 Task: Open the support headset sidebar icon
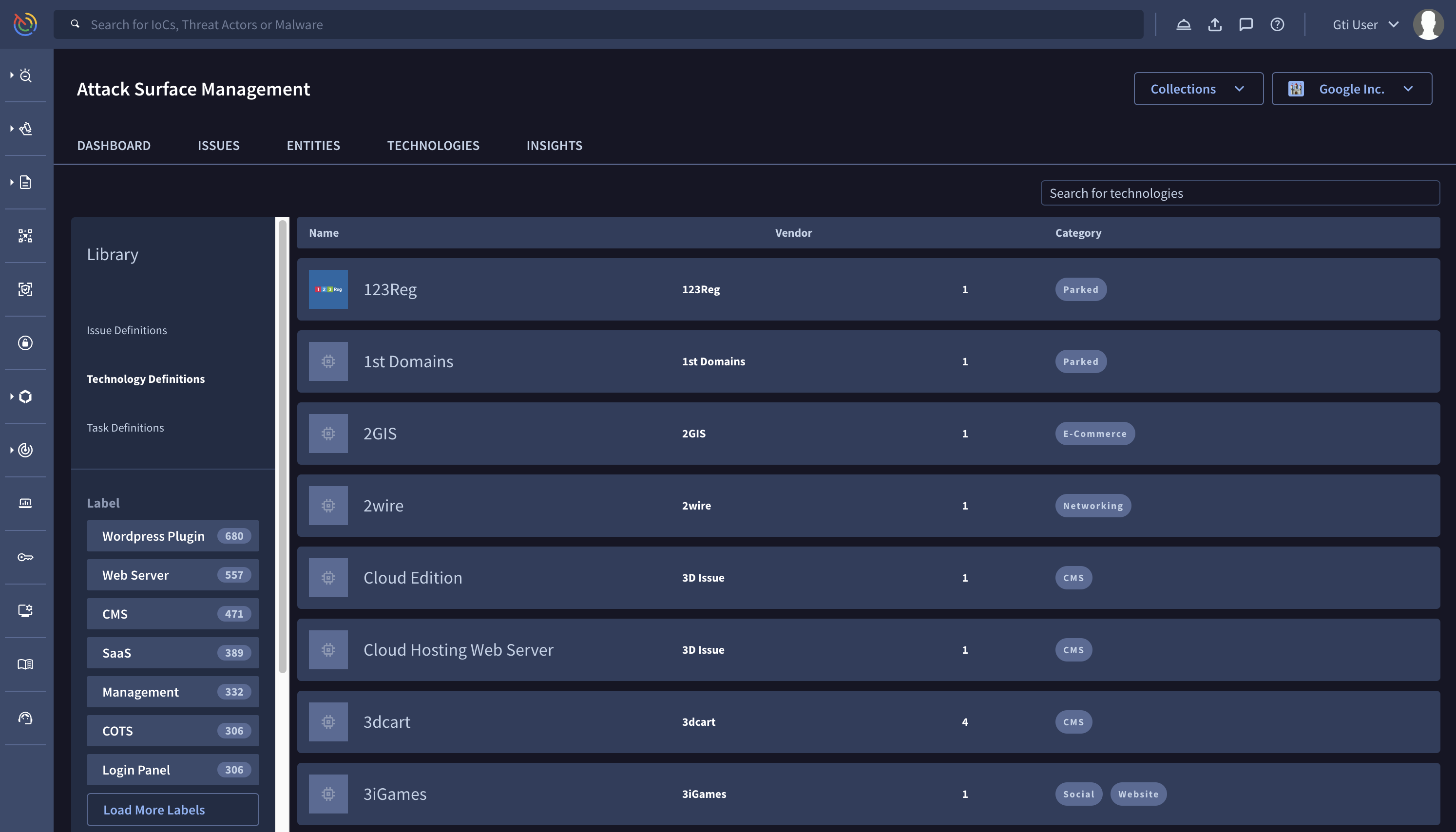[x=25, y=718]
